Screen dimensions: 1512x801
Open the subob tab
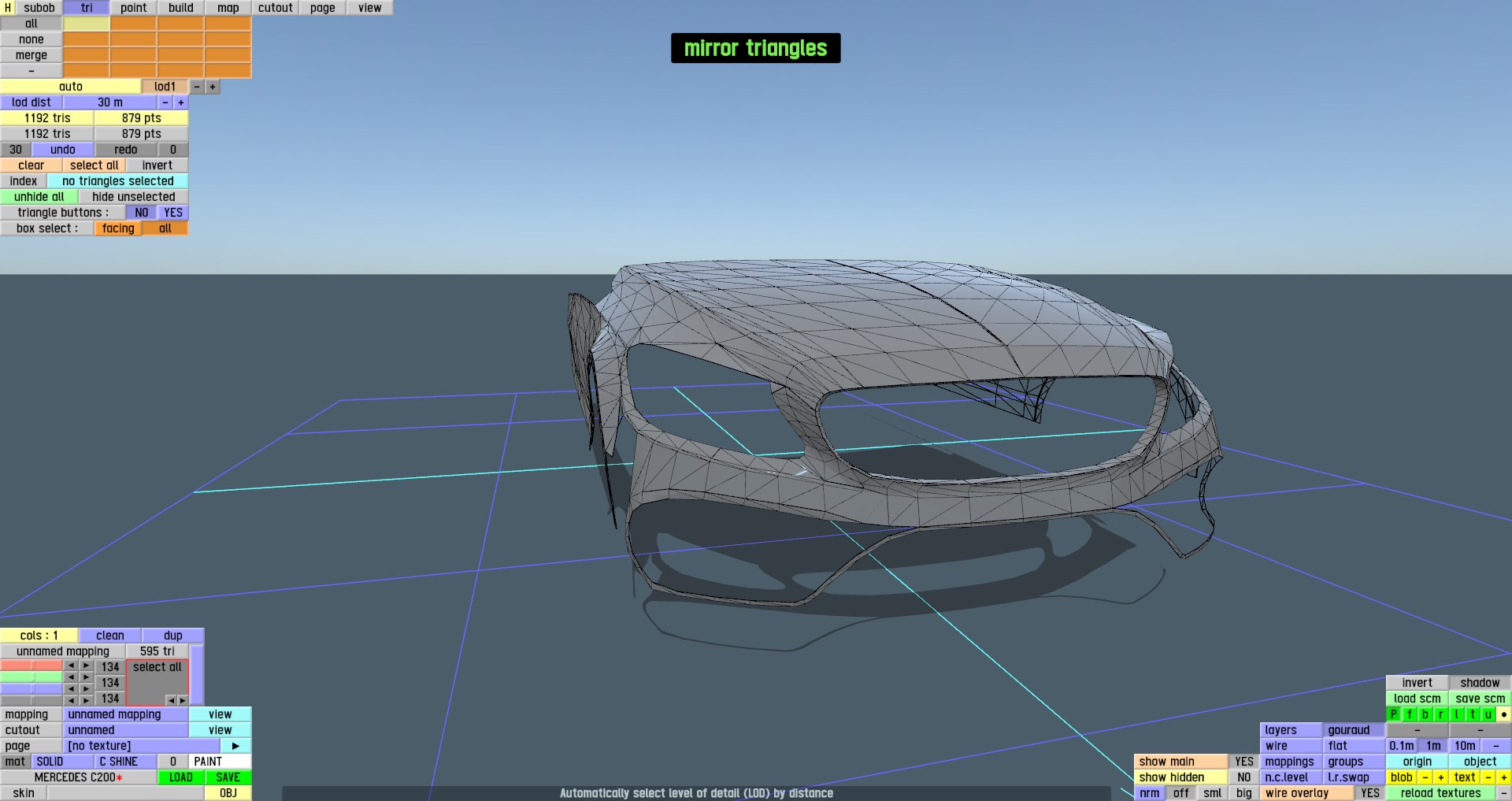pyautogui.click(x=39, y=8)
